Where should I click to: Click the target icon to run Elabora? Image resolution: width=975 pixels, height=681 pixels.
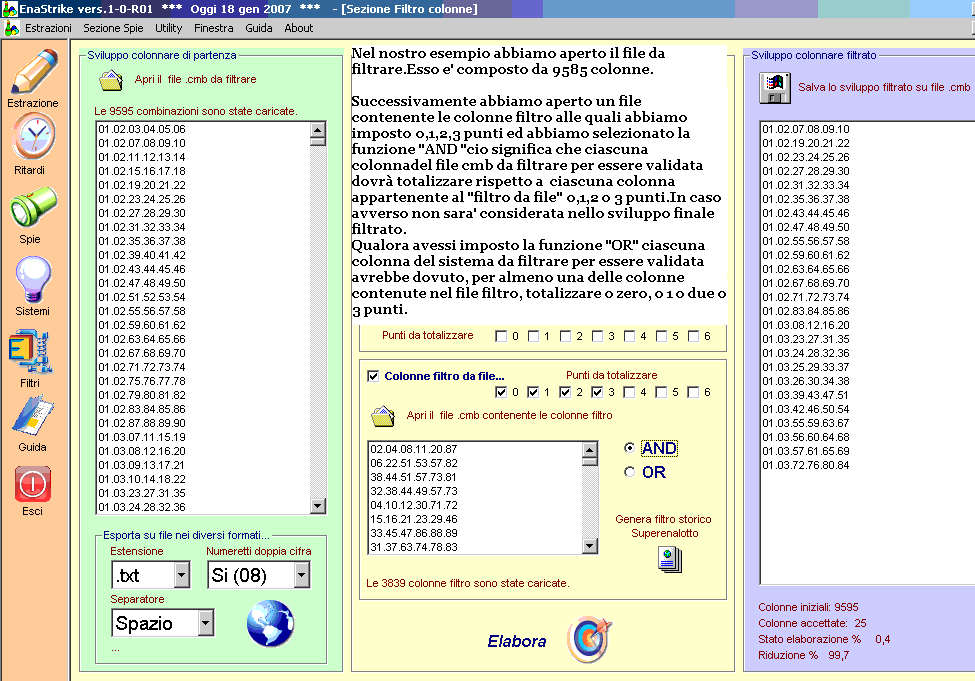(589, 639)
